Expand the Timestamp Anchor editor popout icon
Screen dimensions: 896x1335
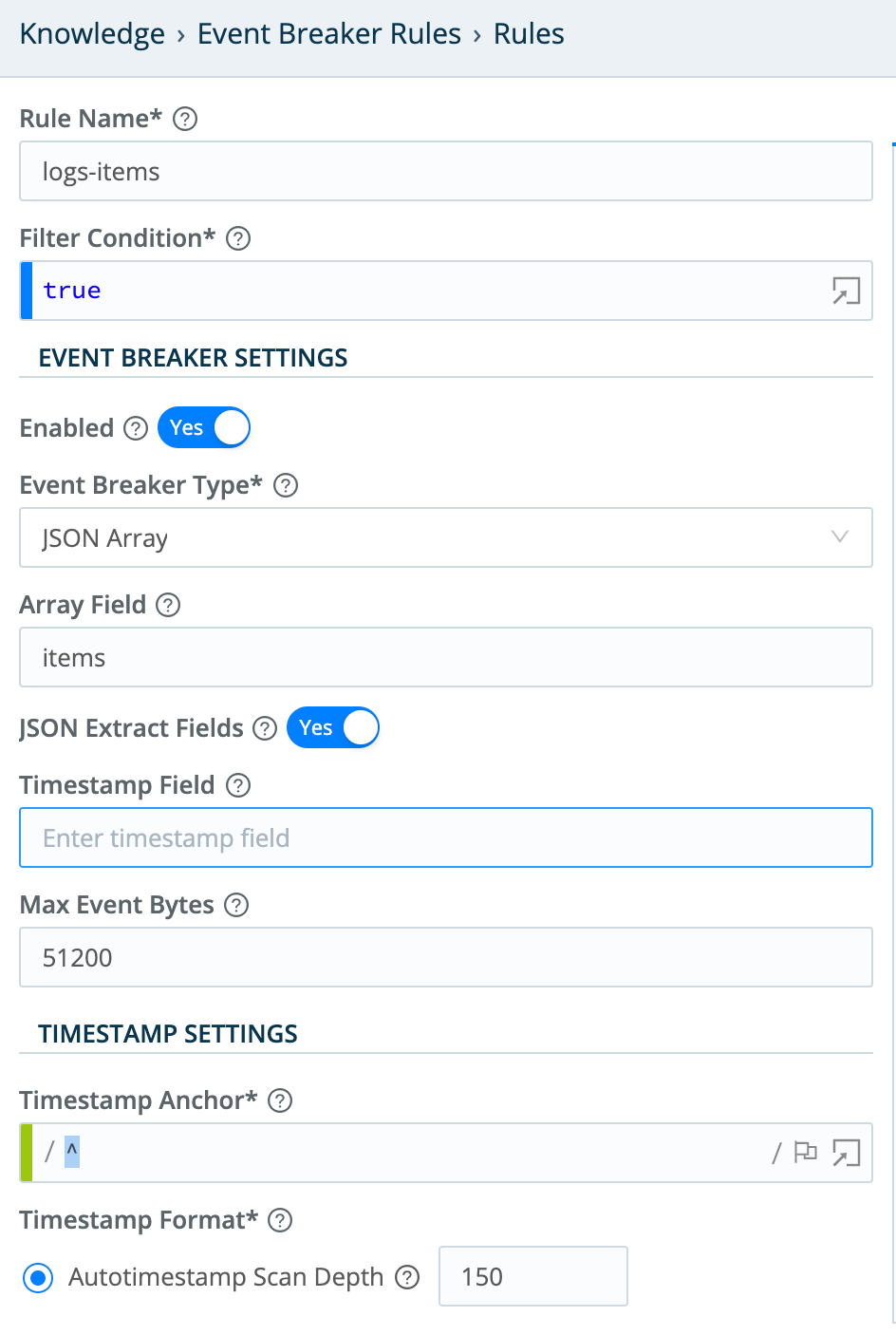click(x=844, y=1152)
